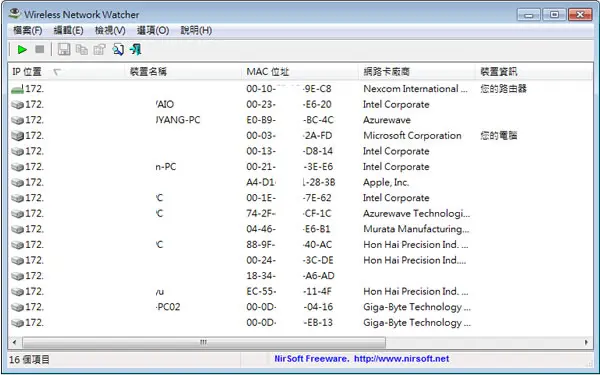Image resolution: width=600 pixels, height=375 pixels.
Task: Open the 檢視(V) menu
Action: click(x=110, y=31)
